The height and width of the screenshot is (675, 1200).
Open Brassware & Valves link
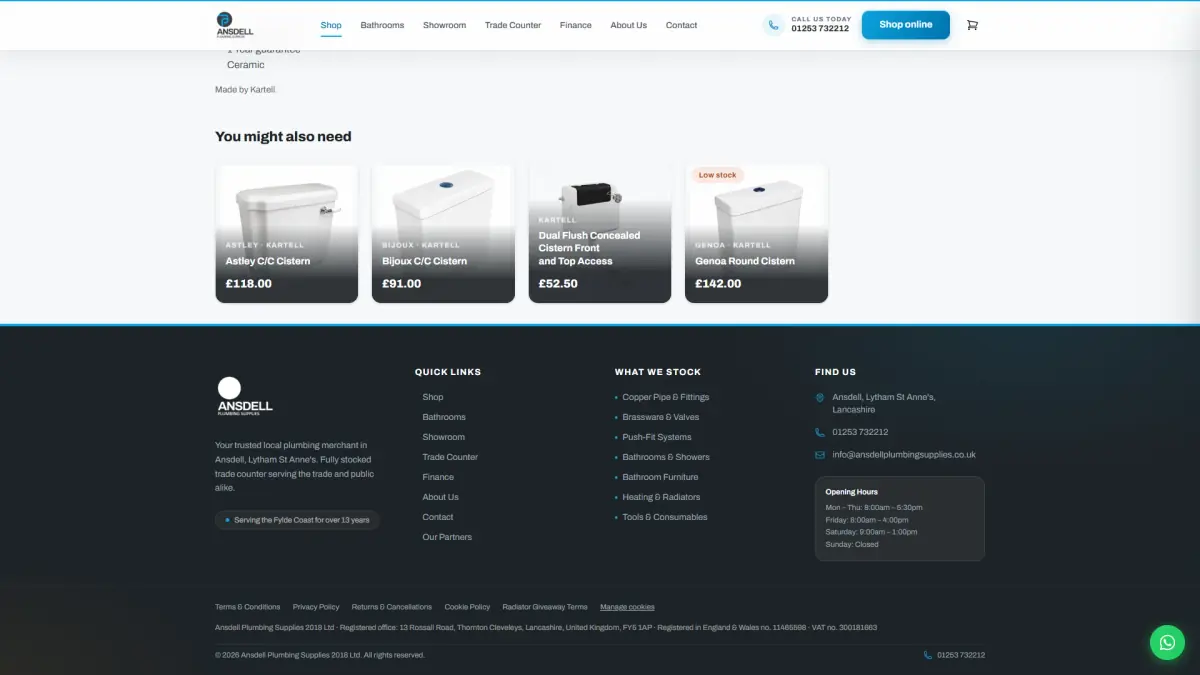tap(661, 417)
